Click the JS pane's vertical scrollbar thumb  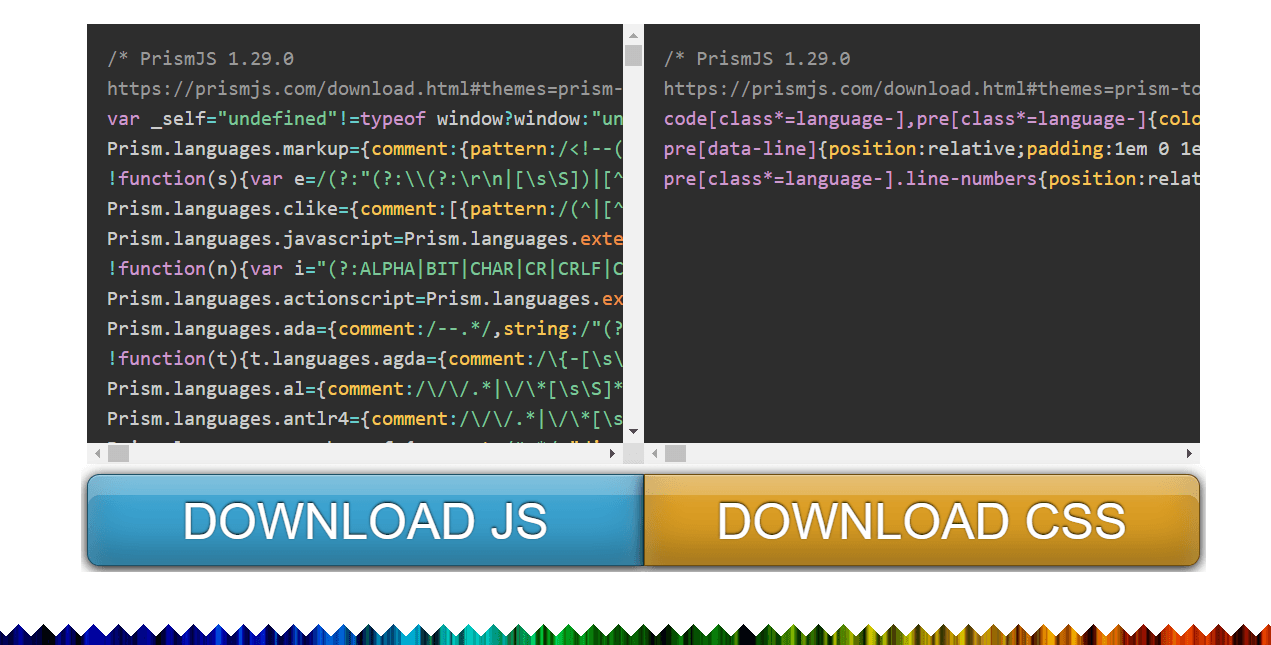(x=633, y=55)
